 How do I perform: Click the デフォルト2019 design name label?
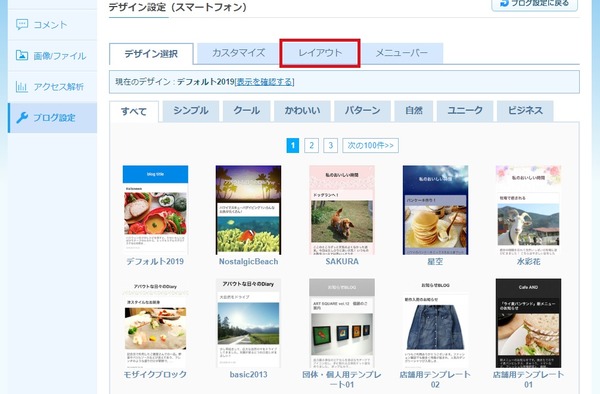click(x=155, y=262)
